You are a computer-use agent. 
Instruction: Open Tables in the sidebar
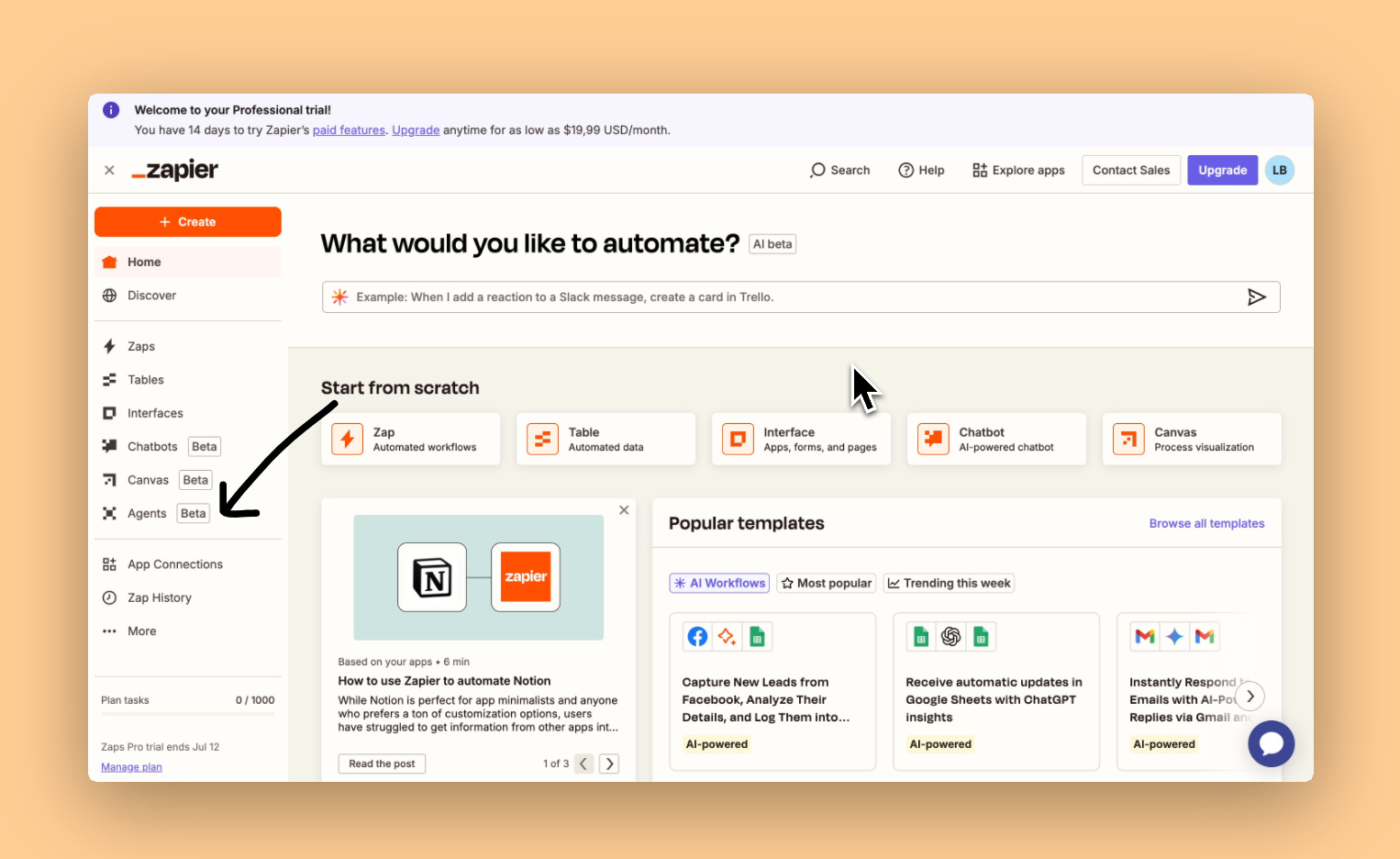click(188, 380)
